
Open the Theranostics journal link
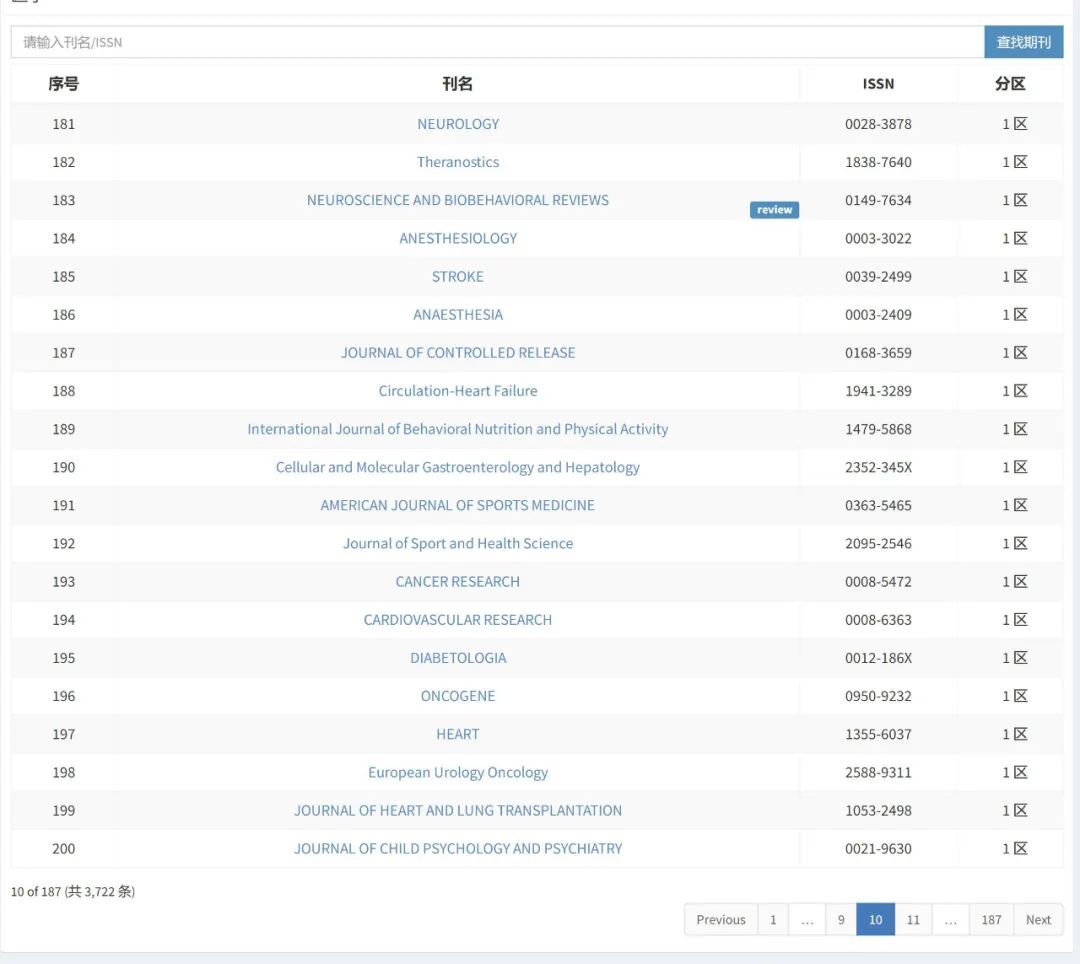[x=458, y=162]
